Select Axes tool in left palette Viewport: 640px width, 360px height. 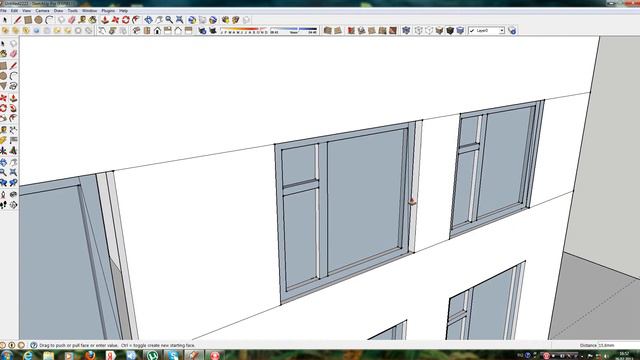coord(4,151)
